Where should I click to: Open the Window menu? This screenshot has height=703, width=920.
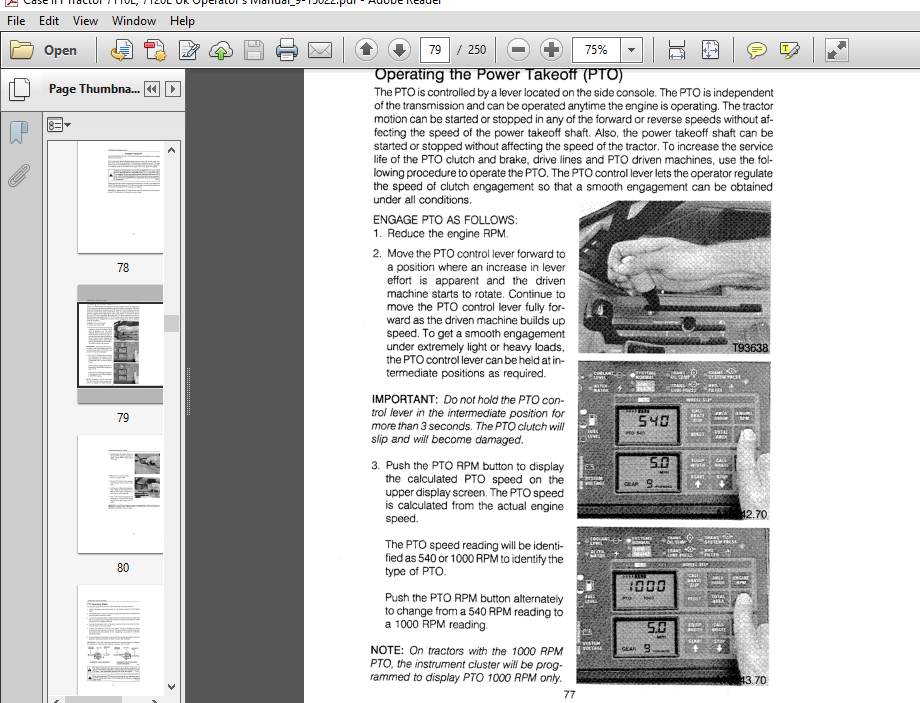(x=134, y=21)
